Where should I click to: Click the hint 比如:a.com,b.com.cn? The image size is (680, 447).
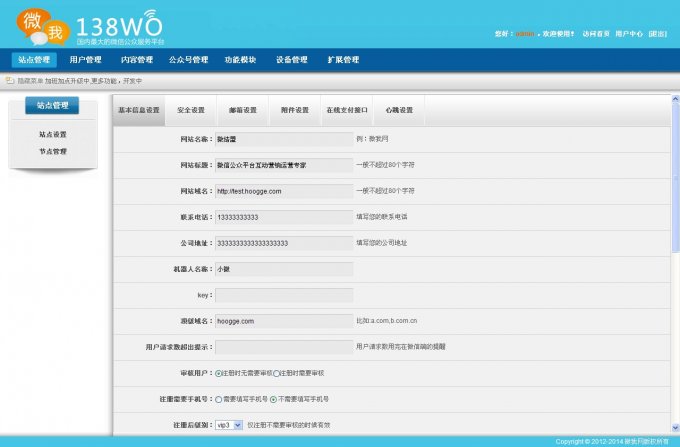pyautogui.click(x=386, y=321)
